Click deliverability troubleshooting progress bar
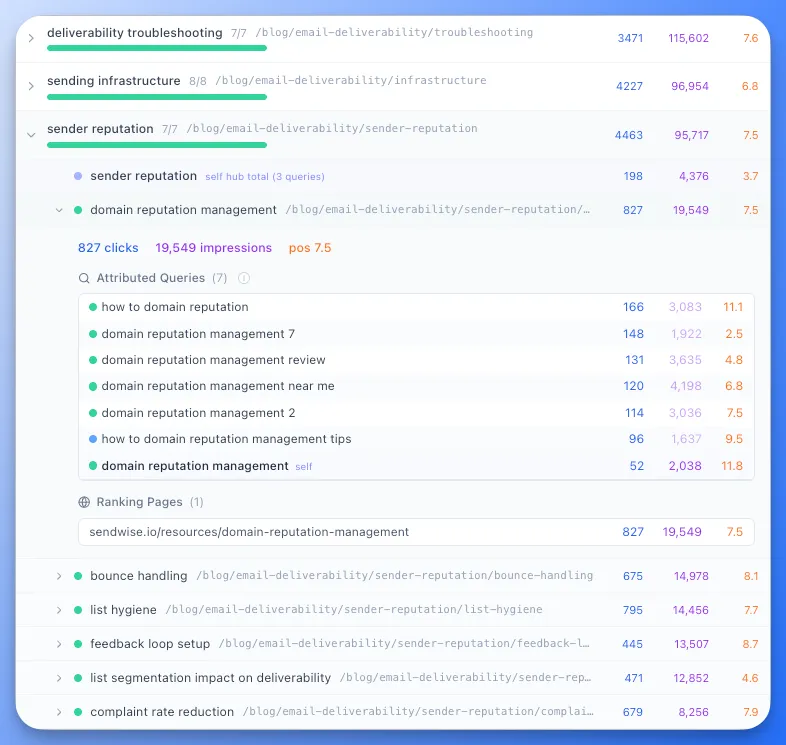Image resolution: width=786 pixels, height=745 pixels. point(157,48)
